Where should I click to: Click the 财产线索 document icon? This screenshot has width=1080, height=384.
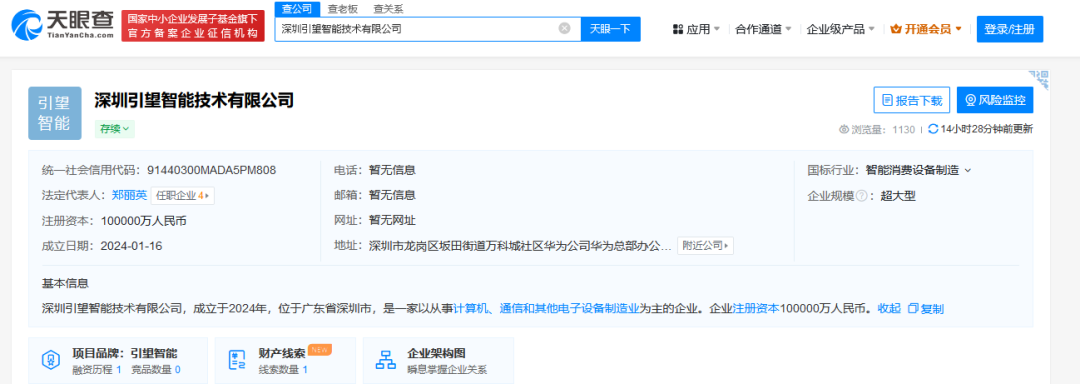click(238, 360)
